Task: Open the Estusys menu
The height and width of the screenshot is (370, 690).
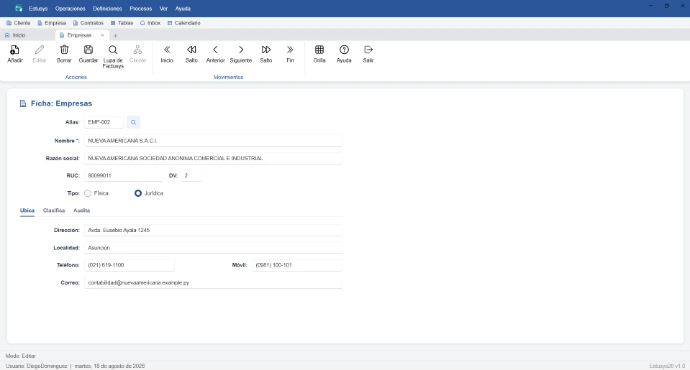Action: tap(38, 8)
